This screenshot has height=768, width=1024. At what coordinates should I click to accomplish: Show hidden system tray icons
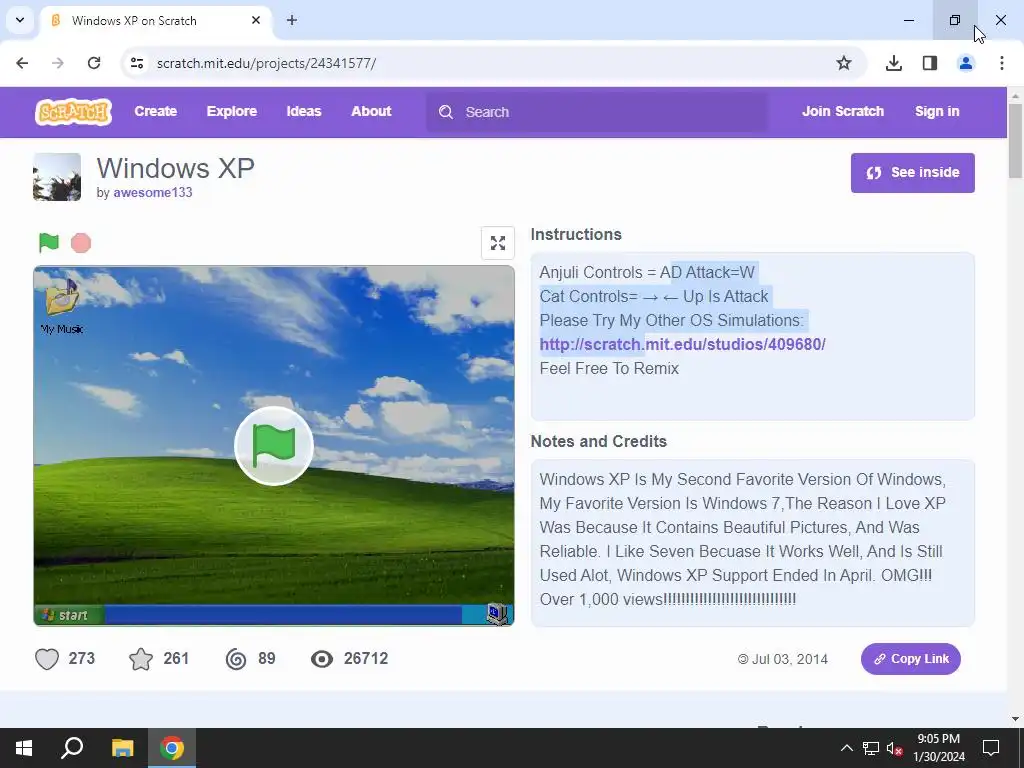(x=846, y=748)
